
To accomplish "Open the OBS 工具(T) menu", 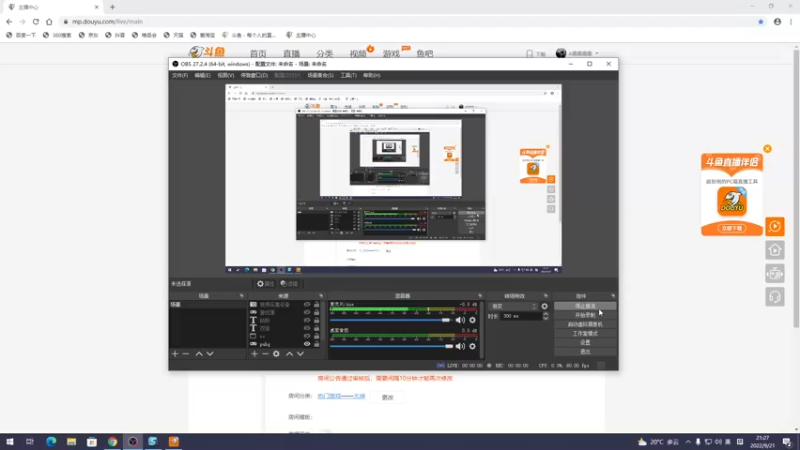I will click(x=348, y=75).
